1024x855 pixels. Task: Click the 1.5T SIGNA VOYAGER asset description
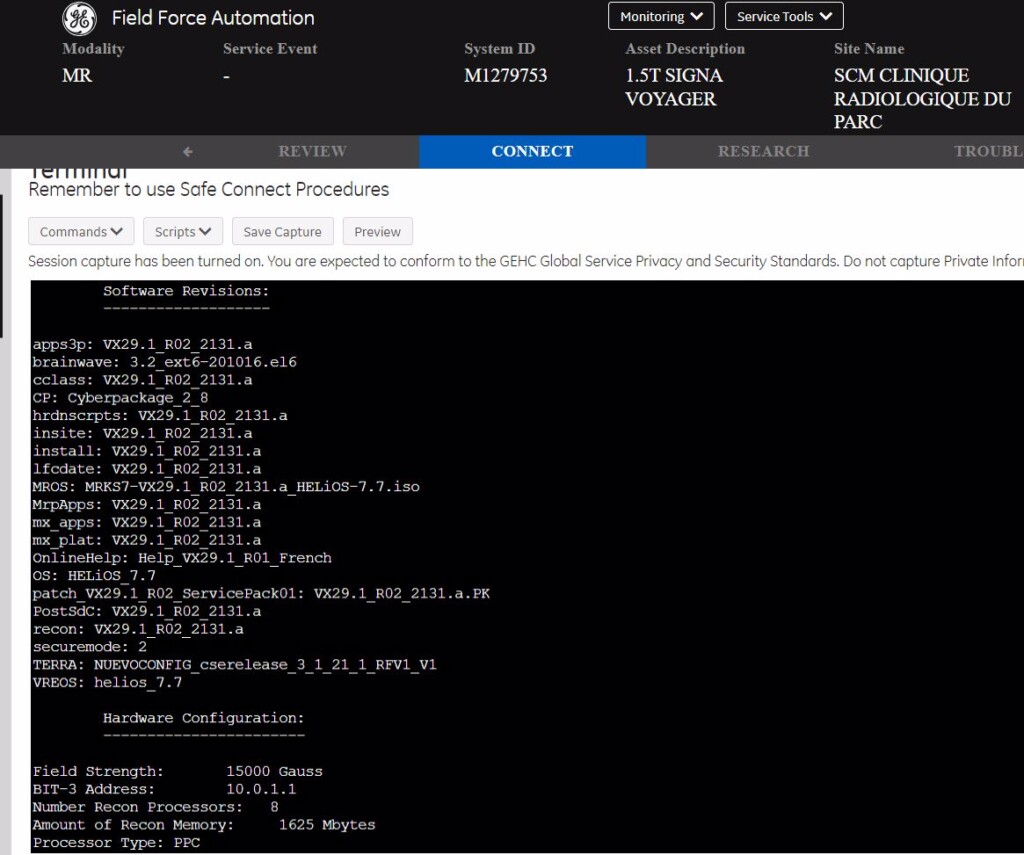pyautogui.click(x=674, y=87)
